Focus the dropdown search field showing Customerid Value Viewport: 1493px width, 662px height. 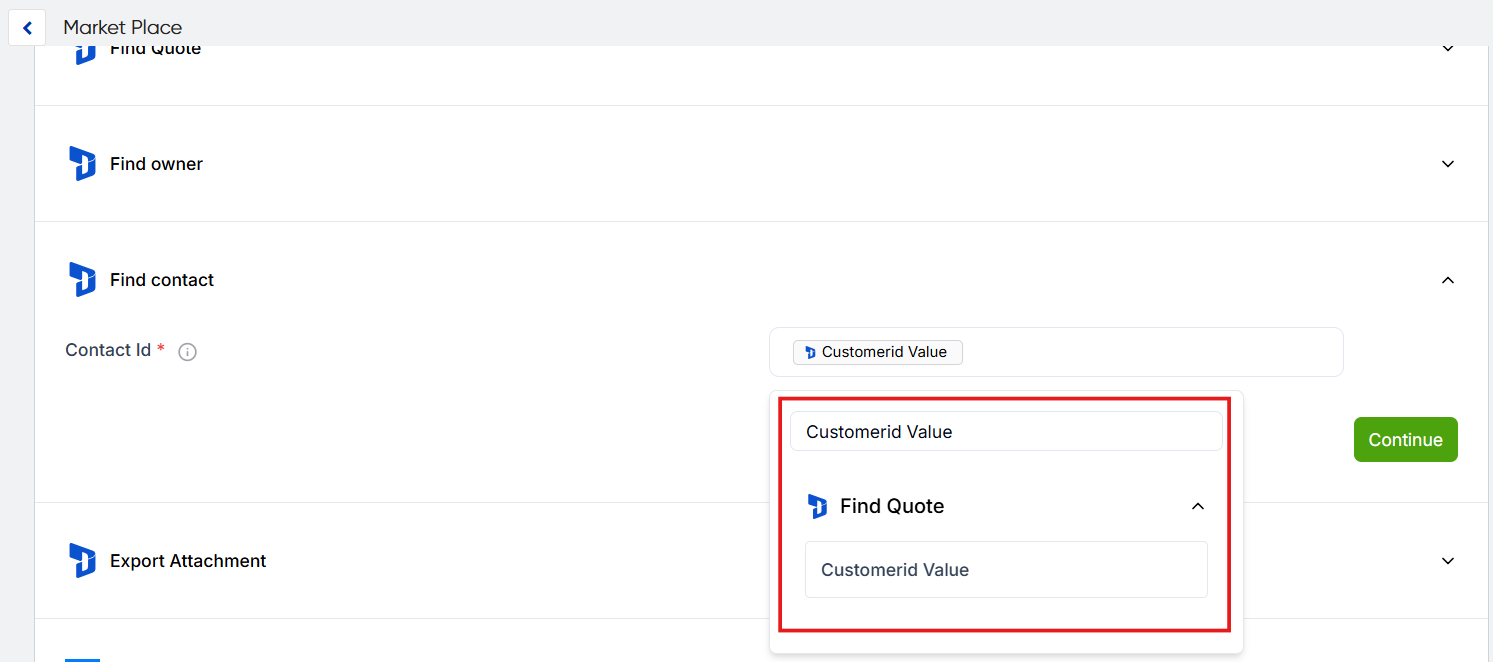pos(1005,432)
